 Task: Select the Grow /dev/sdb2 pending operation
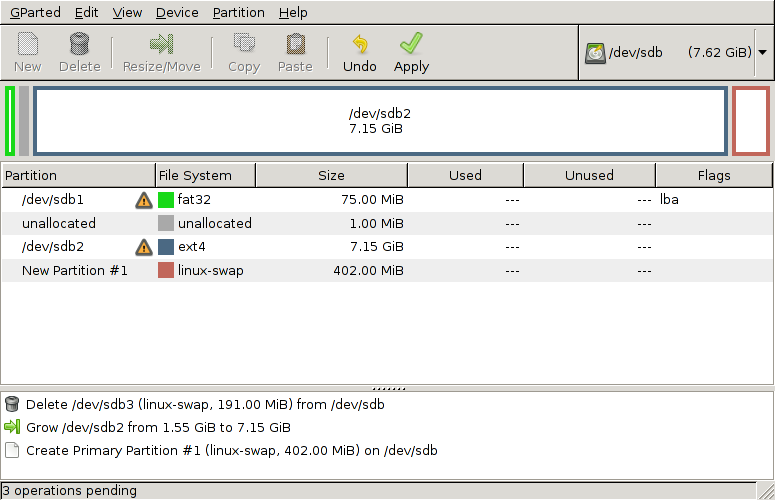click(x=158, y=427)
